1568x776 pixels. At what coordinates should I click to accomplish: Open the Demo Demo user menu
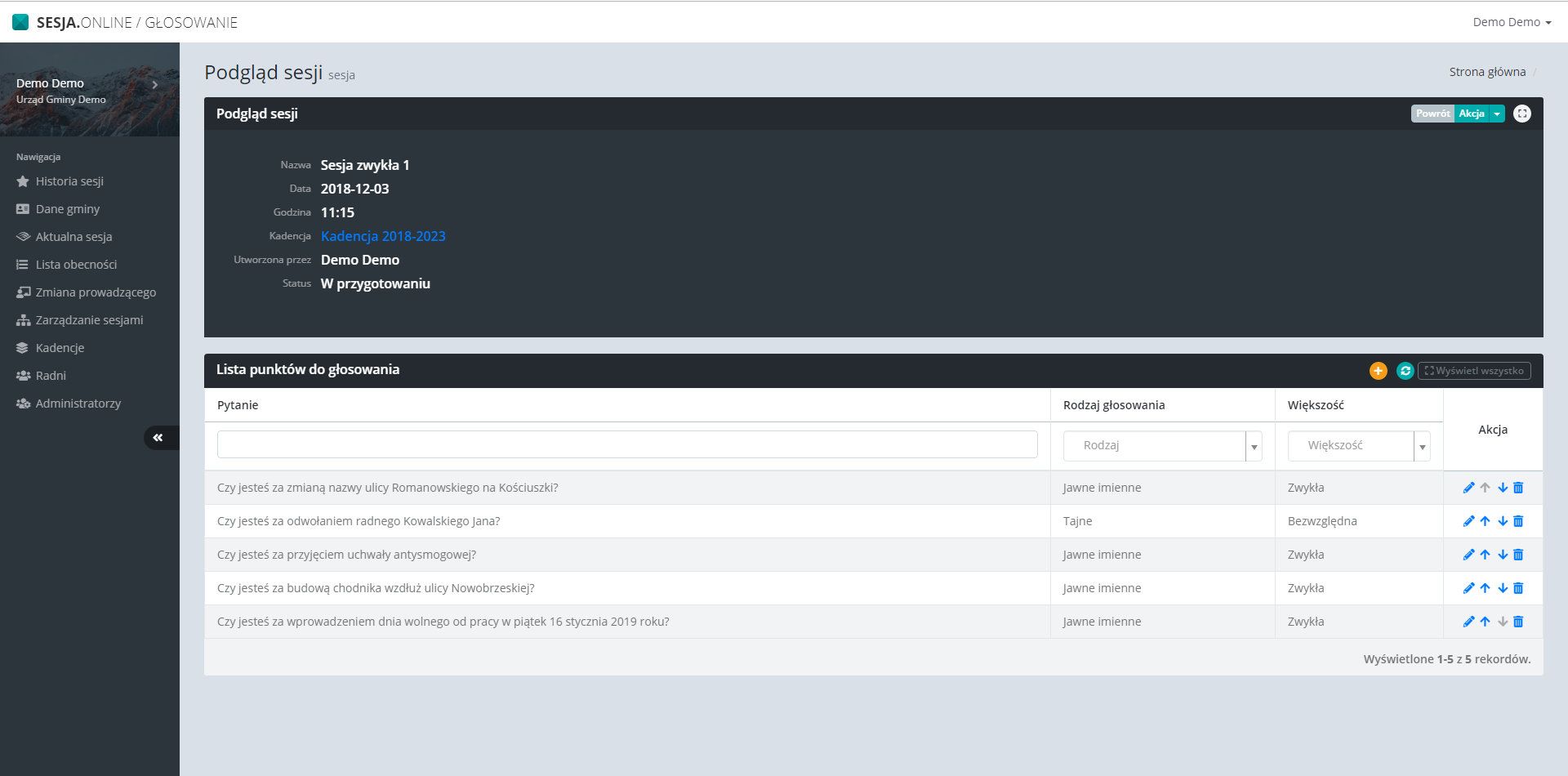click(x=1511, y=22)
